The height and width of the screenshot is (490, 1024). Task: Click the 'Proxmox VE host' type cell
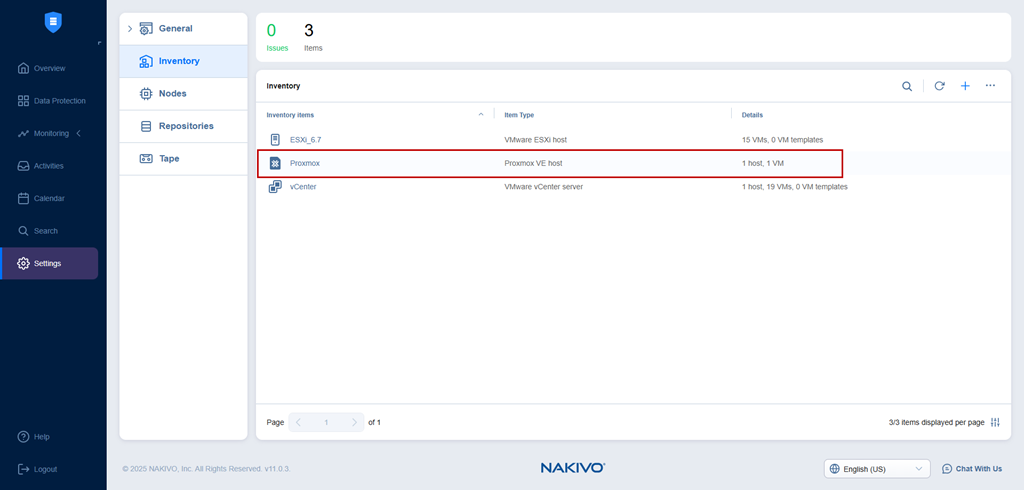click(x=533, y=163)
